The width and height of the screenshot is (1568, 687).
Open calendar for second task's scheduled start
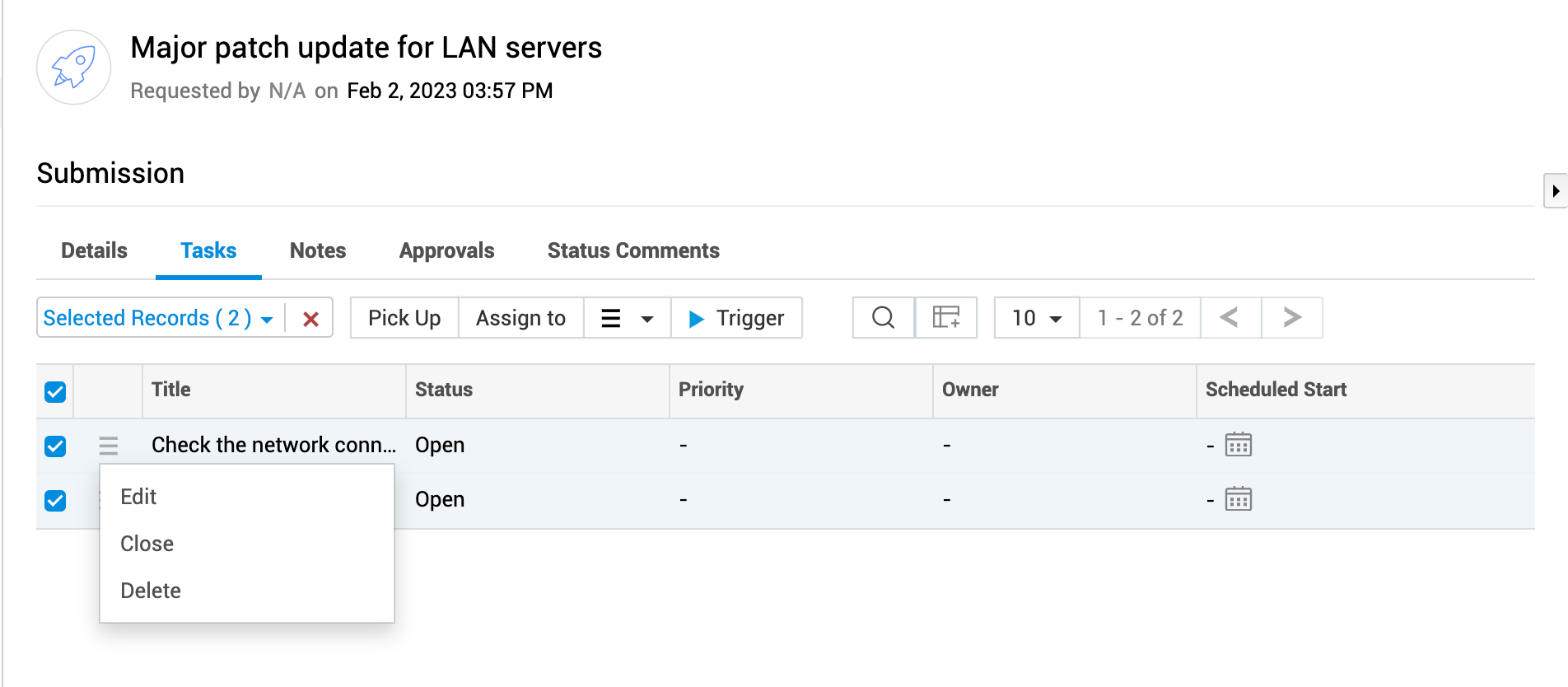pyautogui.click(x=1239, y=499)
